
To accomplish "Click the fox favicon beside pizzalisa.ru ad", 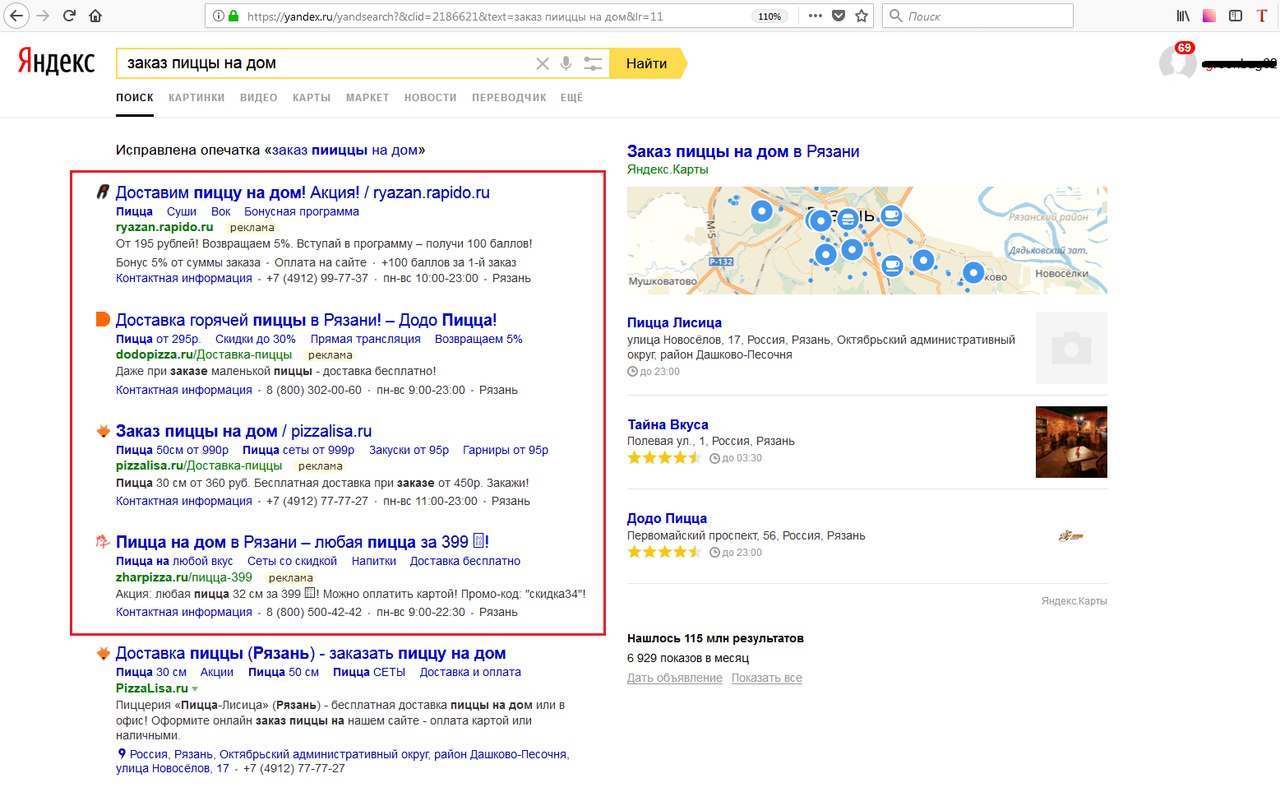I will pyautogui.click(x=102, y=431).
